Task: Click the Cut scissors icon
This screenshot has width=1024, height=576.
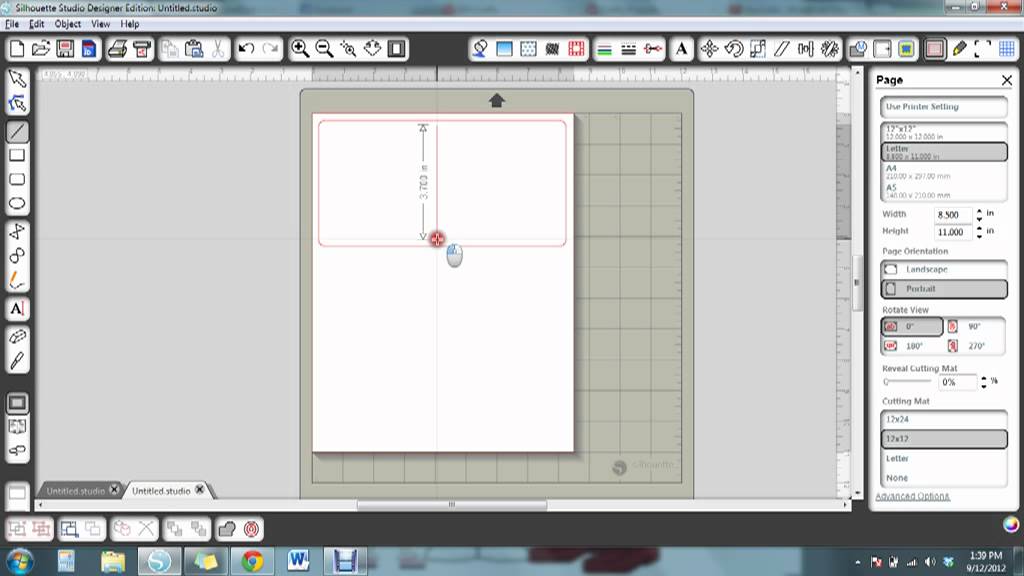Action: tap(217, 49)
